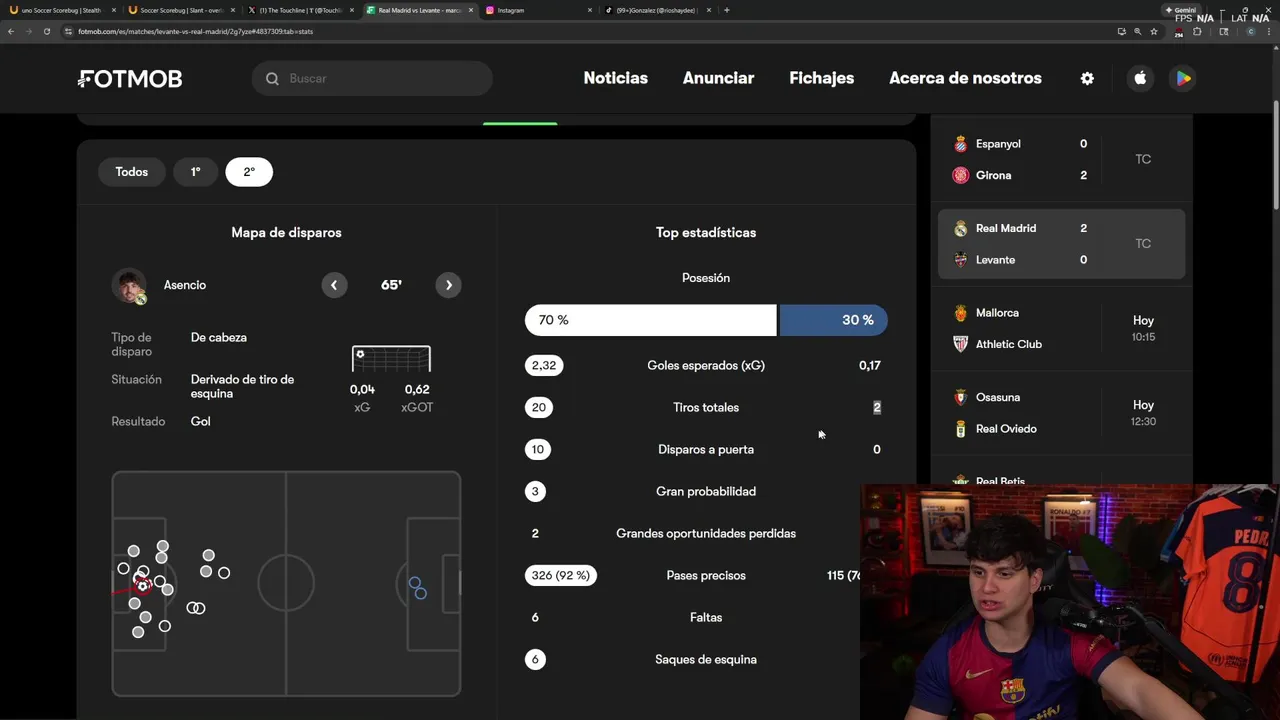Click the search magnifier icon

coord(272,79)
